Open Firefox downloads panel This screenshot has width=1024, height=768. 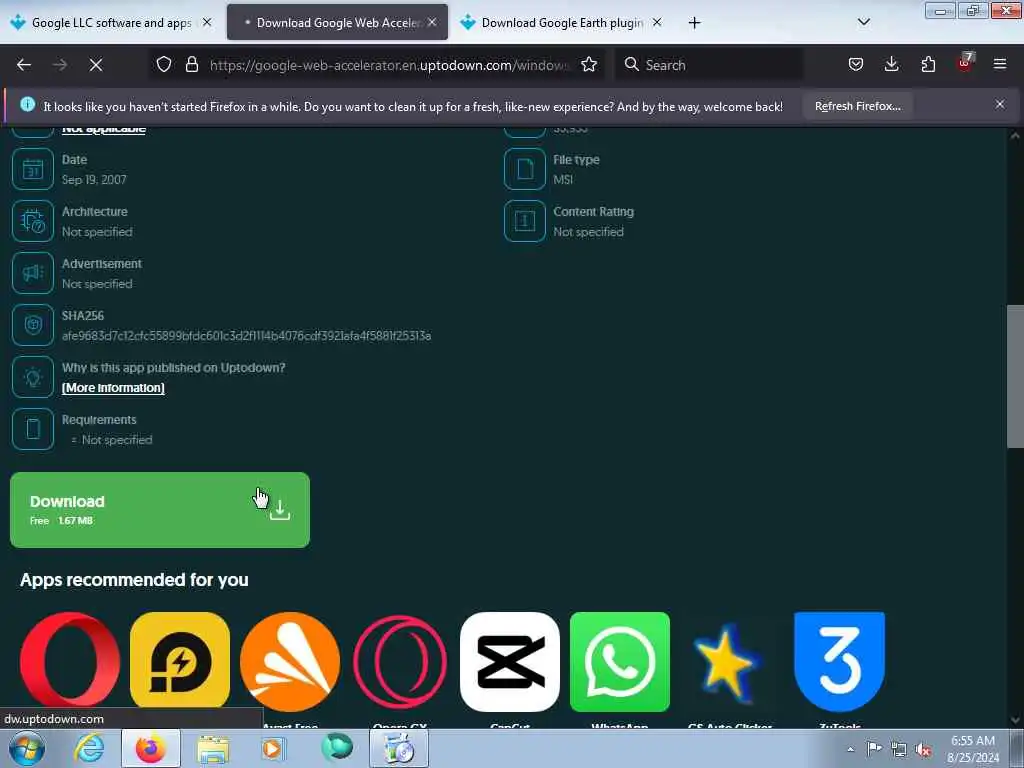[x=891, y=65]
